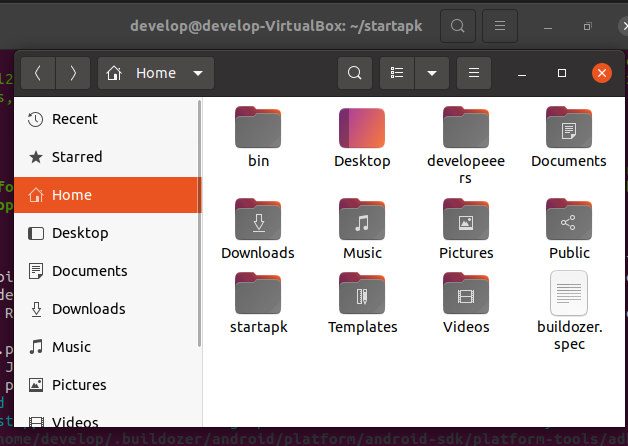Expand view options dropdown arrow
628x446 pixels.
432,73
